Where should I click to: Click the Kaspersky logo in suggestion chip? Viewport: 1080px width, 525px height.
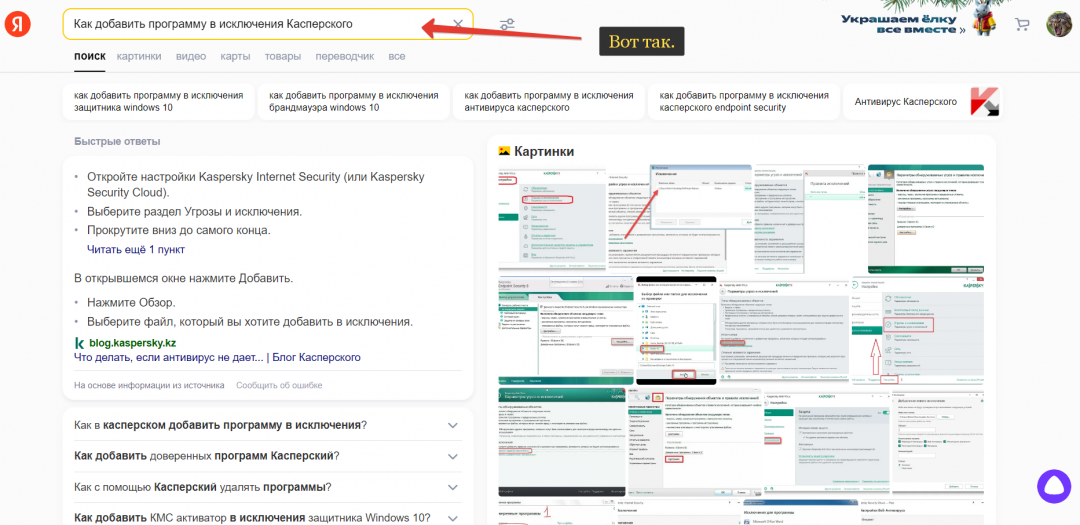984,102
